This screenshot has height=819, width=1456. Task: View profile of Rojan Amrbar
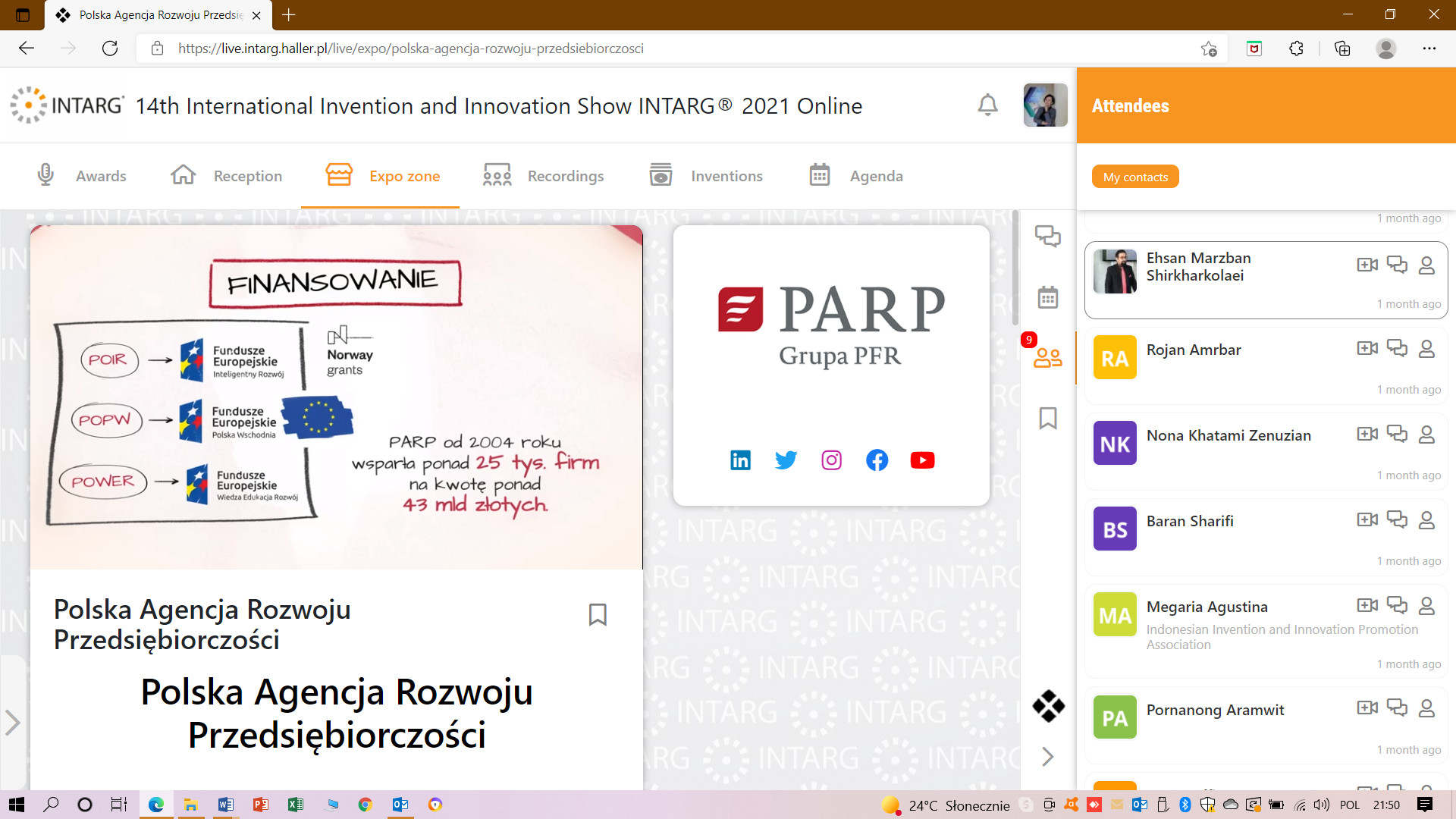pyautogui.click(x=1426, y=348)
